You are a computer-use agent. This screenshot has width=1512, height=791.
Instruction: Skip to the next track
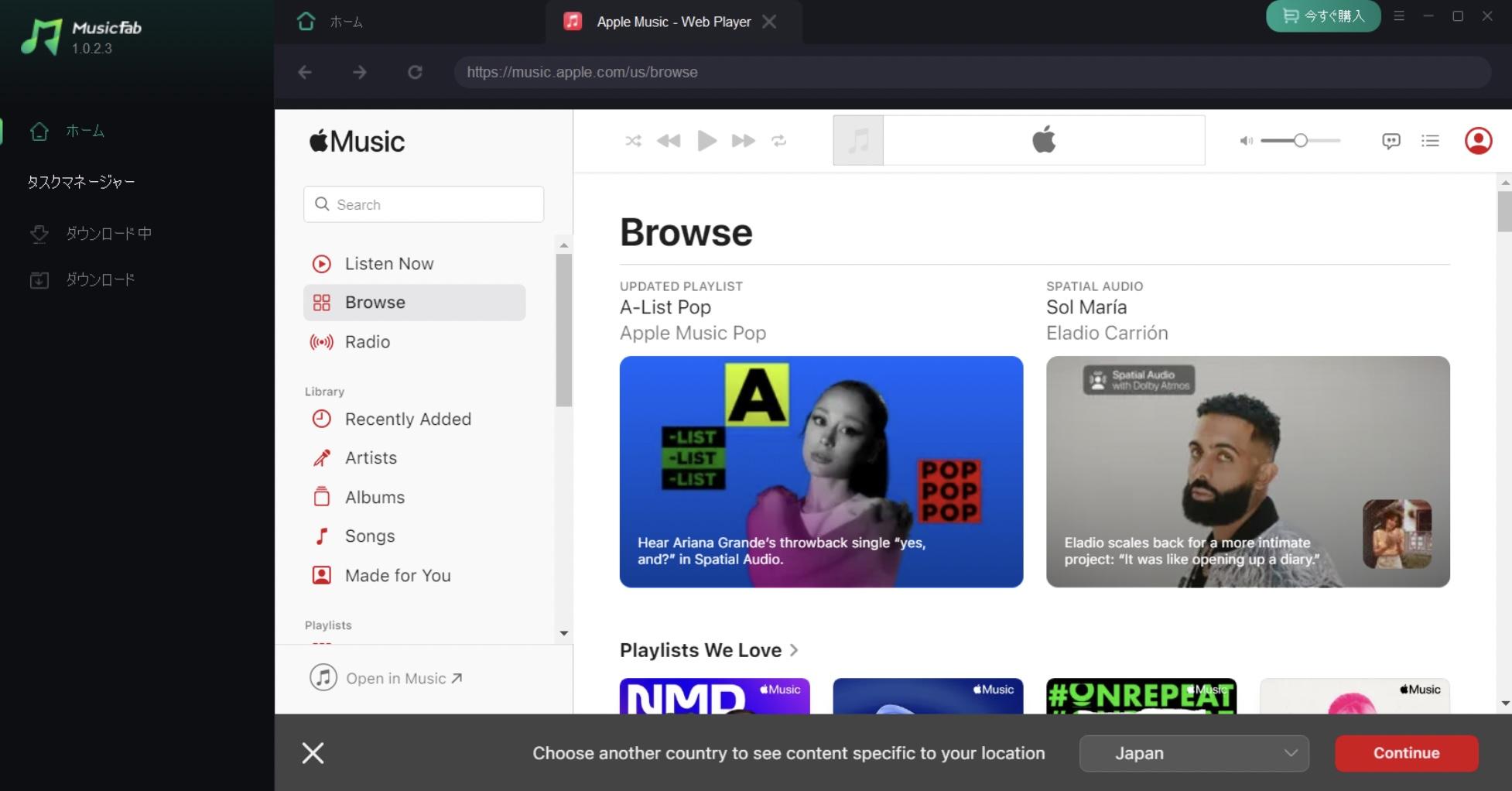coord(744,141)
